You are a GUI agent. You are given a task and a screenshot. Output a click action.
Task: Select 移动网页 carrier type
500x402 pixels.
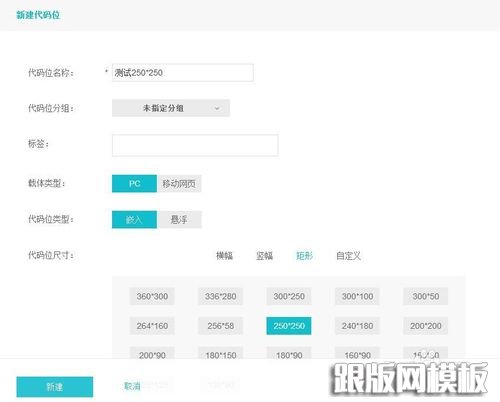coord(179,184)
